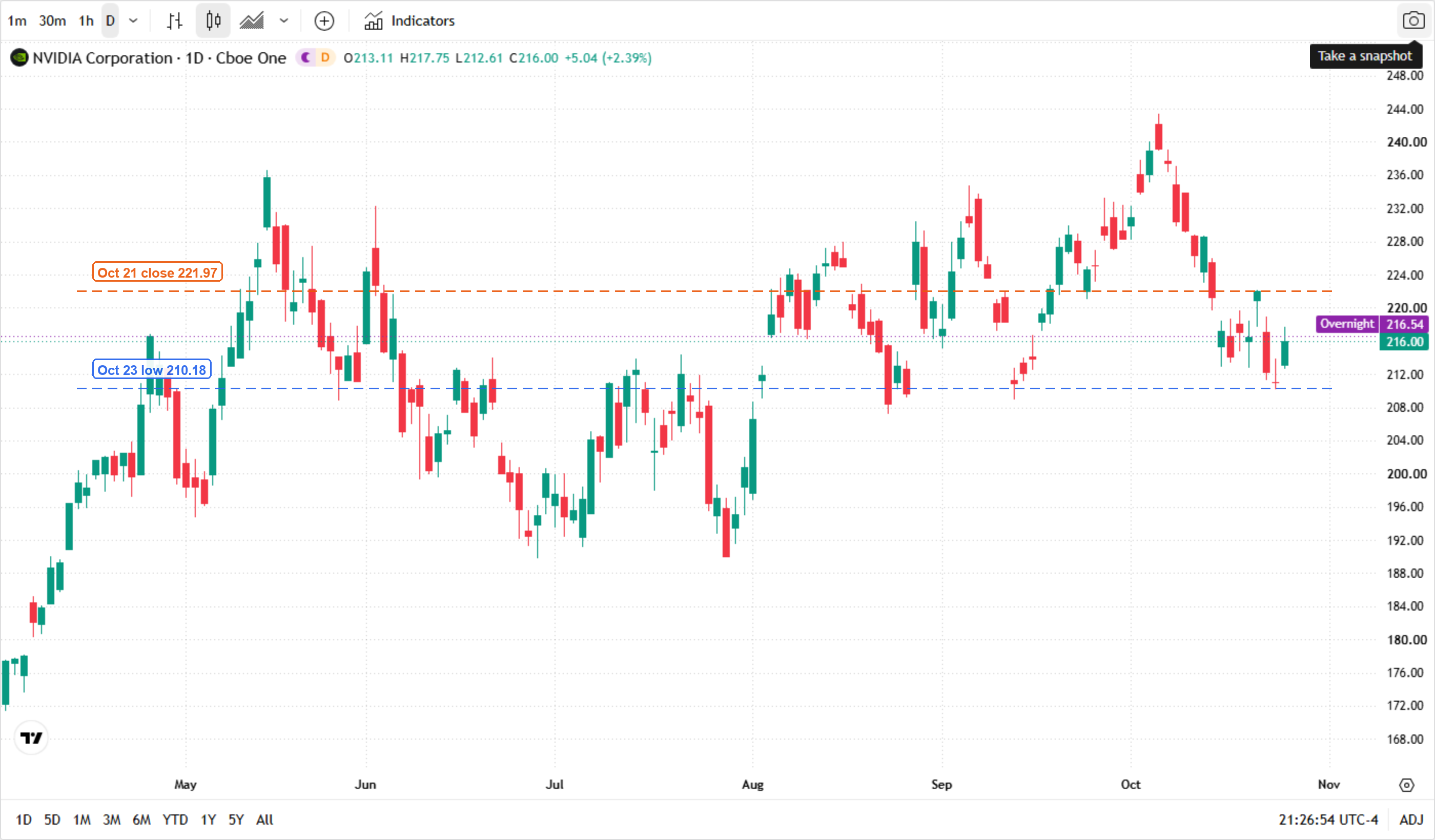Expand the time interval dropdown arrow

[133, 21]
